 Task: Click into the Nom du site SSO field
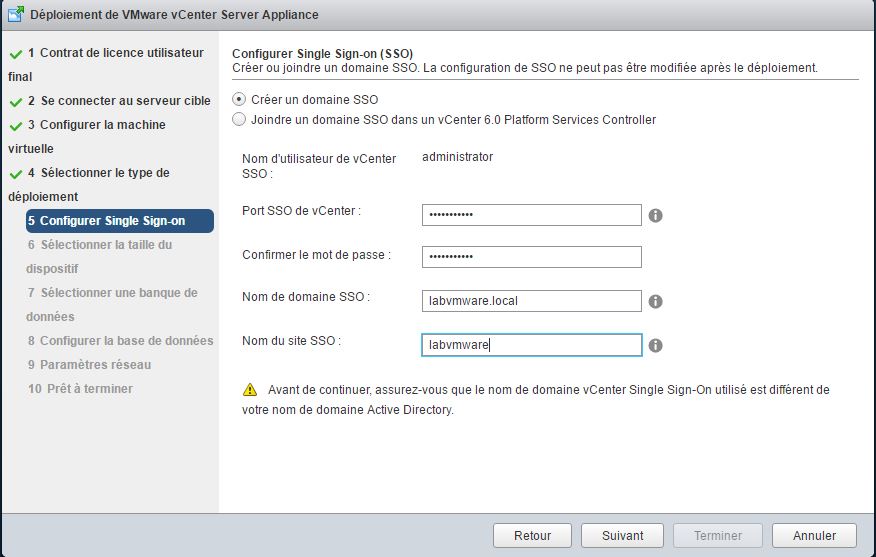click(x=531, y=345)
